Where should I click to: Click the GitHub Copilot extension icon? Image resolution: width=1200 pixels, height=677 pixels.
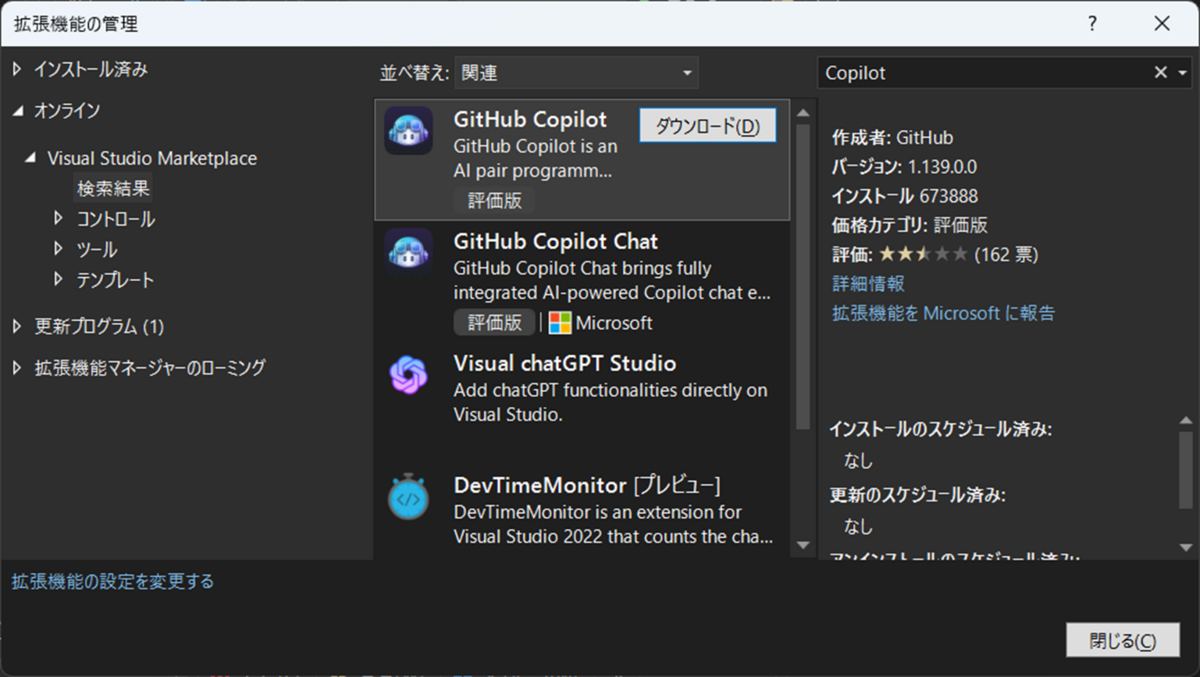point(408,131)
